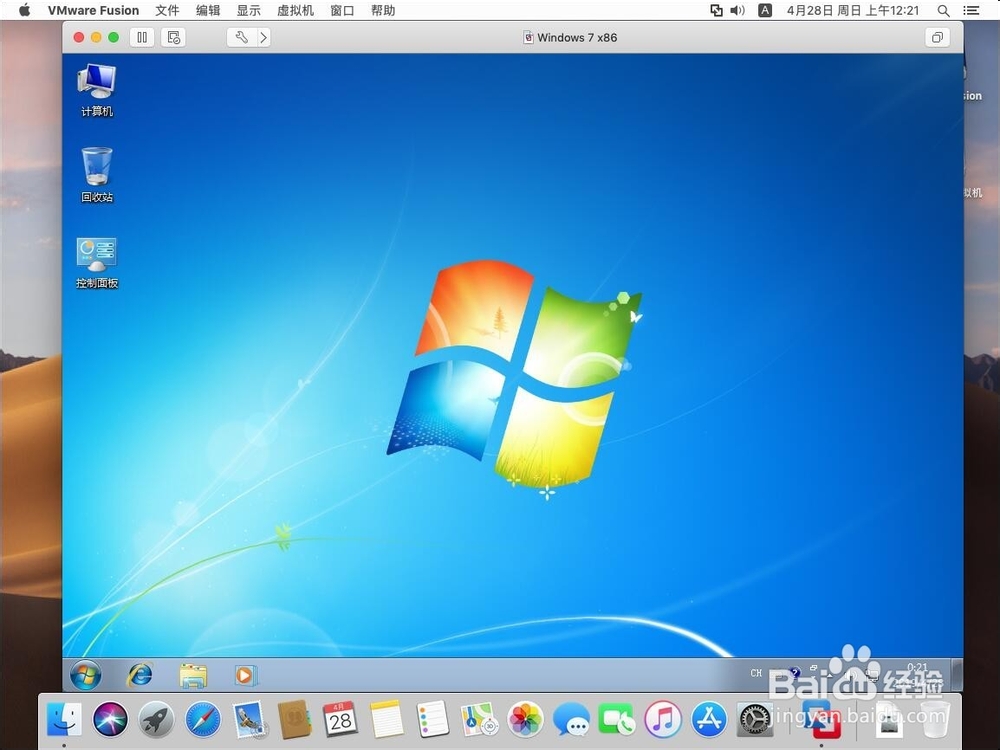
Task: Expand the VMware toolbar with the arrow chevron
Action: 264,37
